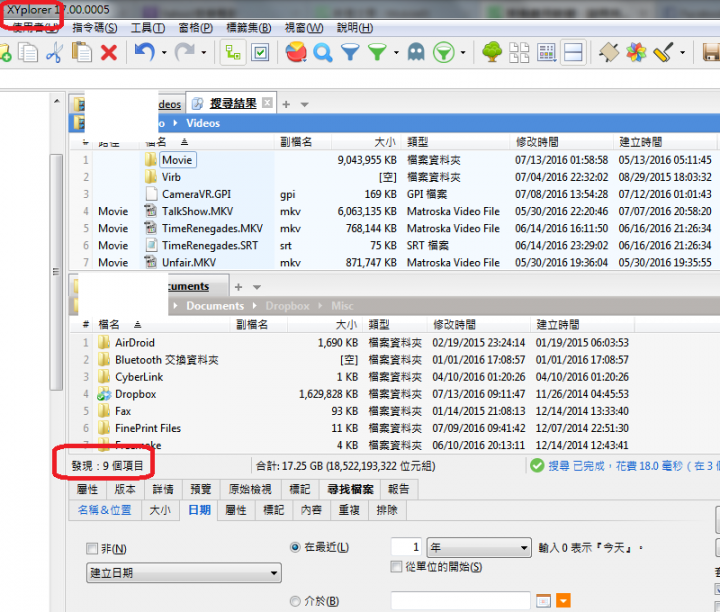
Task: Click the pie chart toolbar icon
Action: pos(296,52)
